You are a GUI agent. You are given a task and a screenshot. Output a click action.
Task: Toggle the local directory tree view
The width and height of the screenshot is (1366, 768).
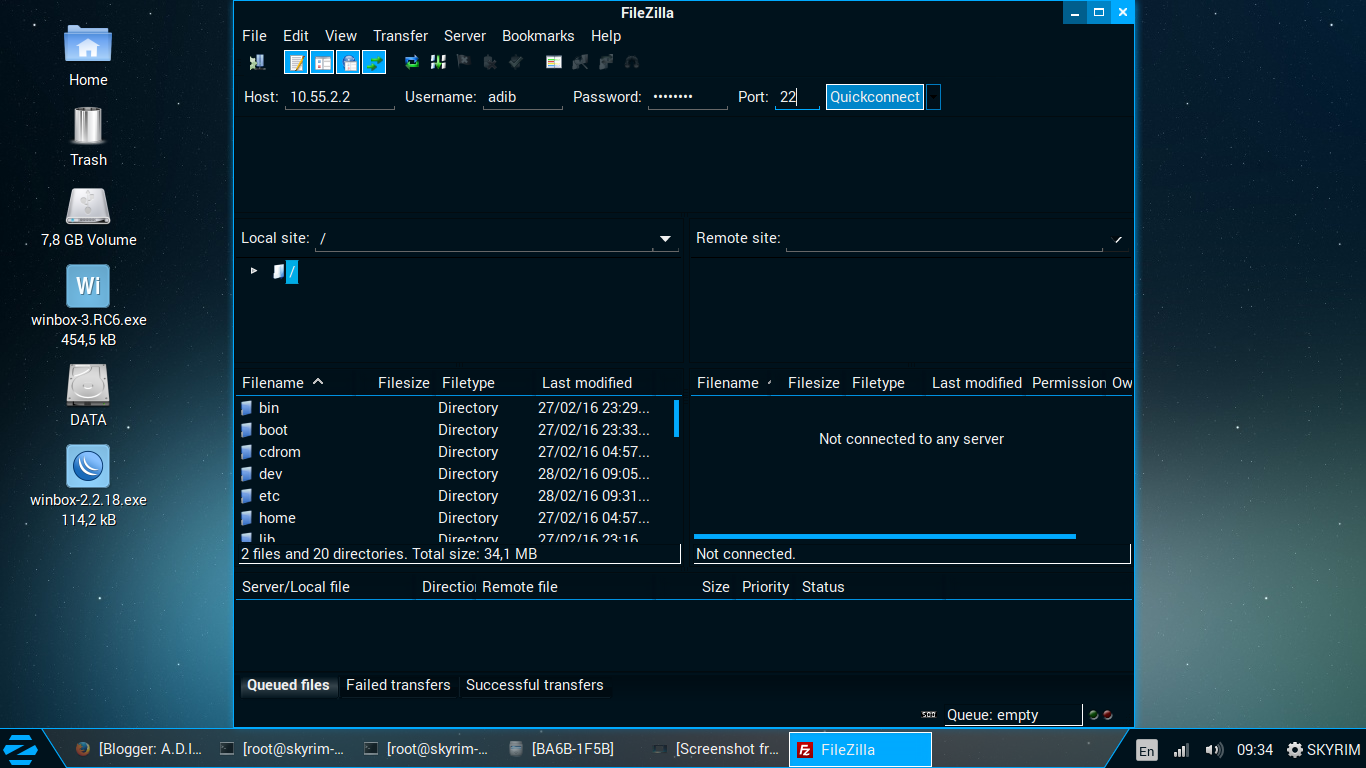(x=322, y=62)
